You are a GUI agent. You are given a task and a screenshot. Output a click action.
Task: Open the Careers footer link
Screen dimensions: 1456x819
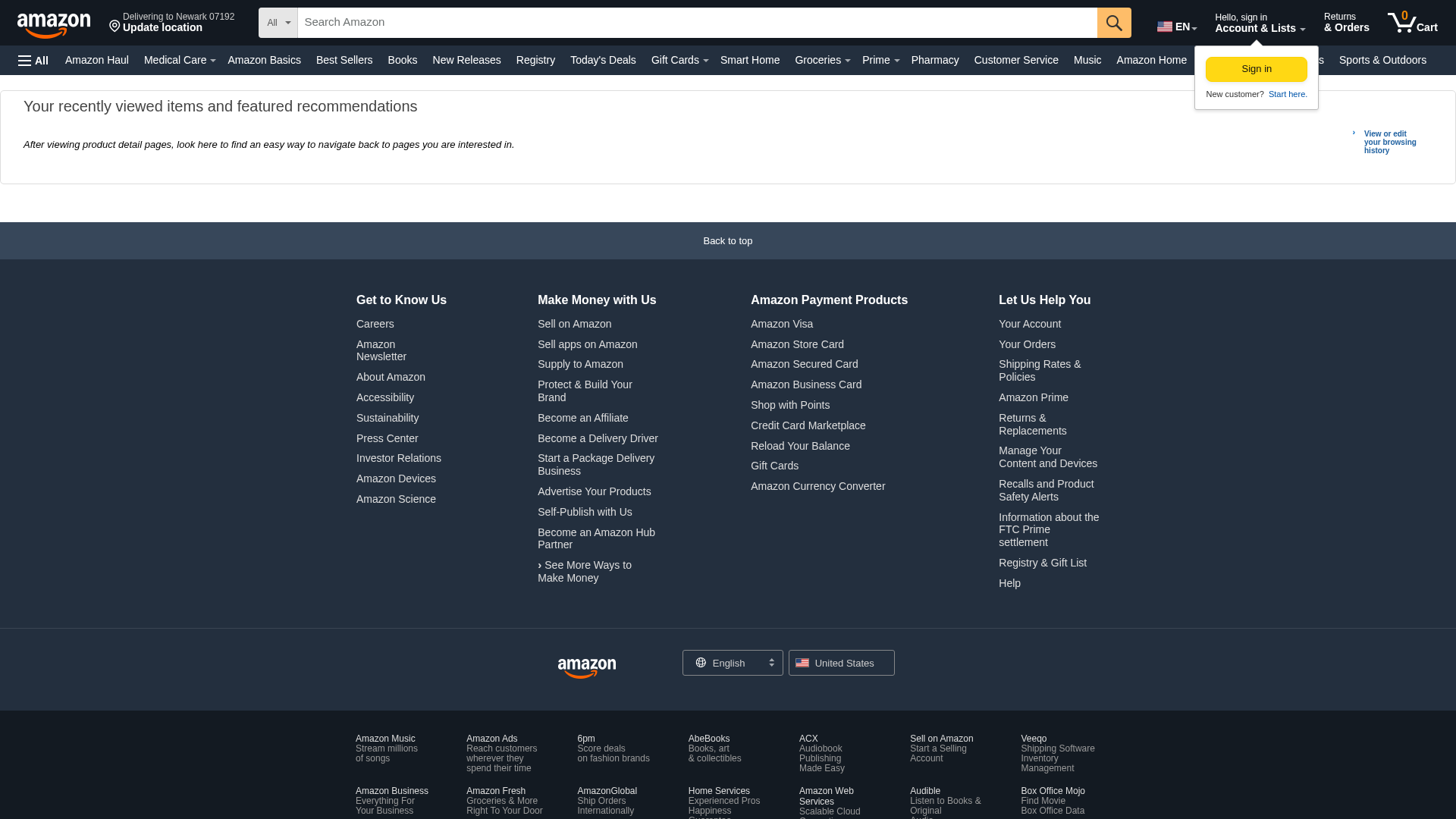coord(375,324)
